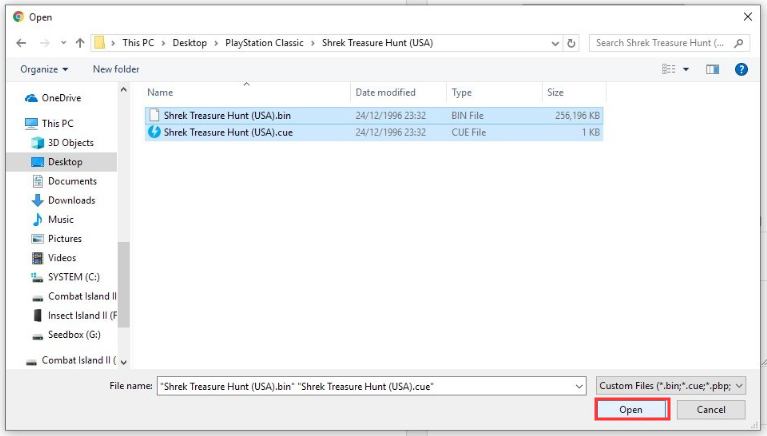Select 'Shrek Treasure Hunt (USA)' breadcrumb
Viewport: 767px width, 436px height.
click(377, 43)
